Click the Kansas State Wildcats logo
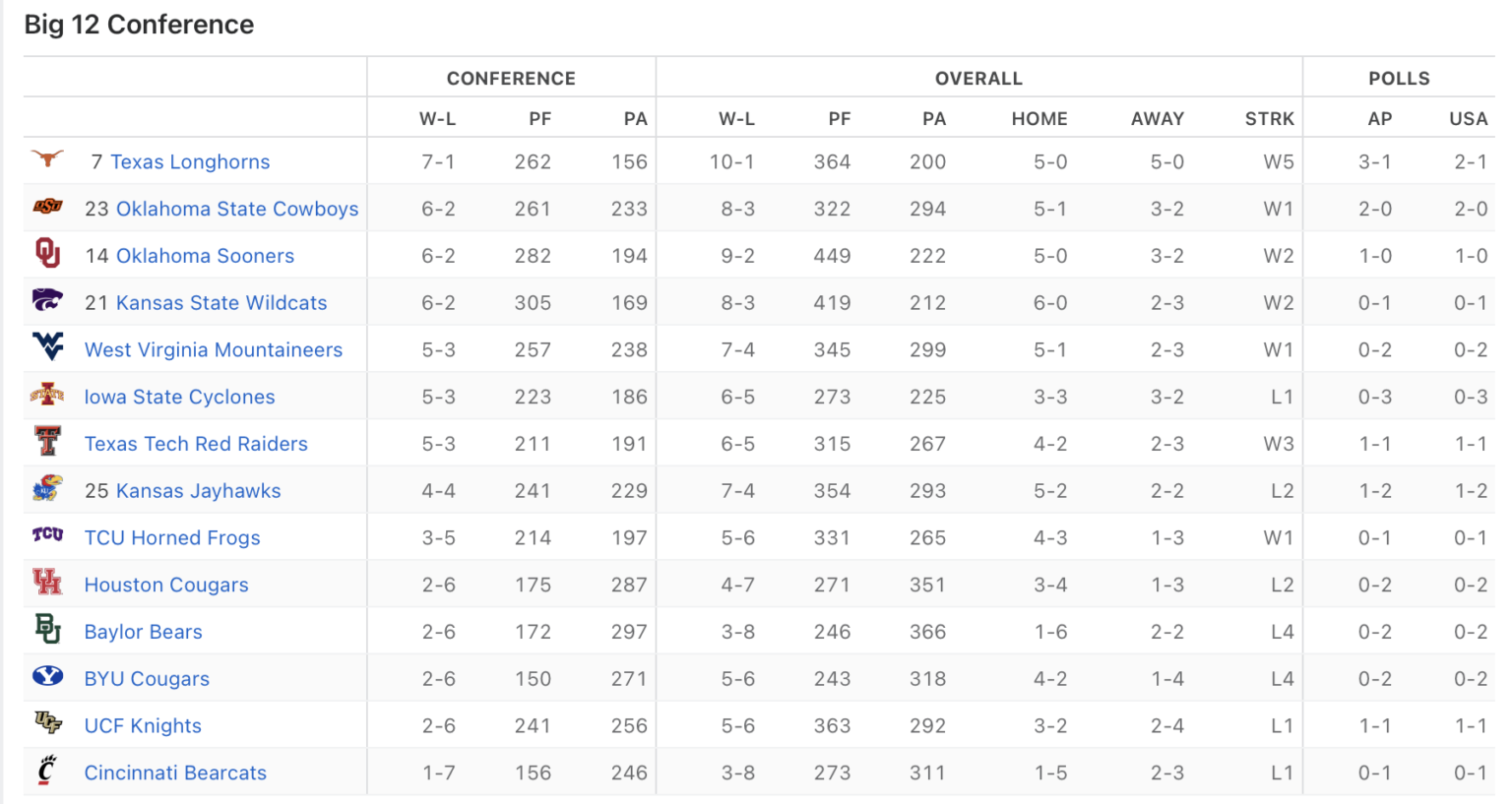1512x804 pixels. click(47, 301)
